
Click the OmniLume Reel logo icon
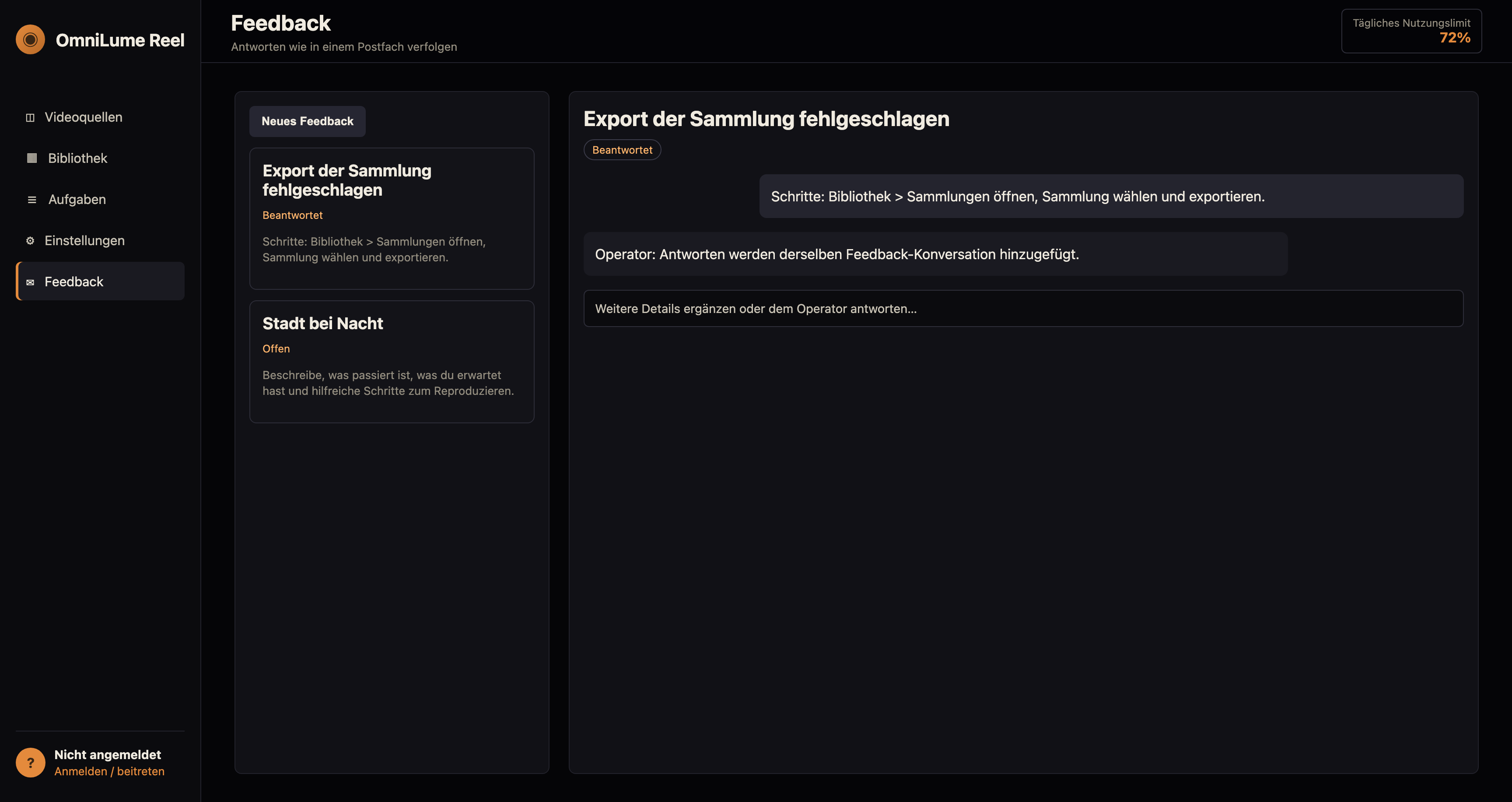pyautogui.click(x=31, y=39)
